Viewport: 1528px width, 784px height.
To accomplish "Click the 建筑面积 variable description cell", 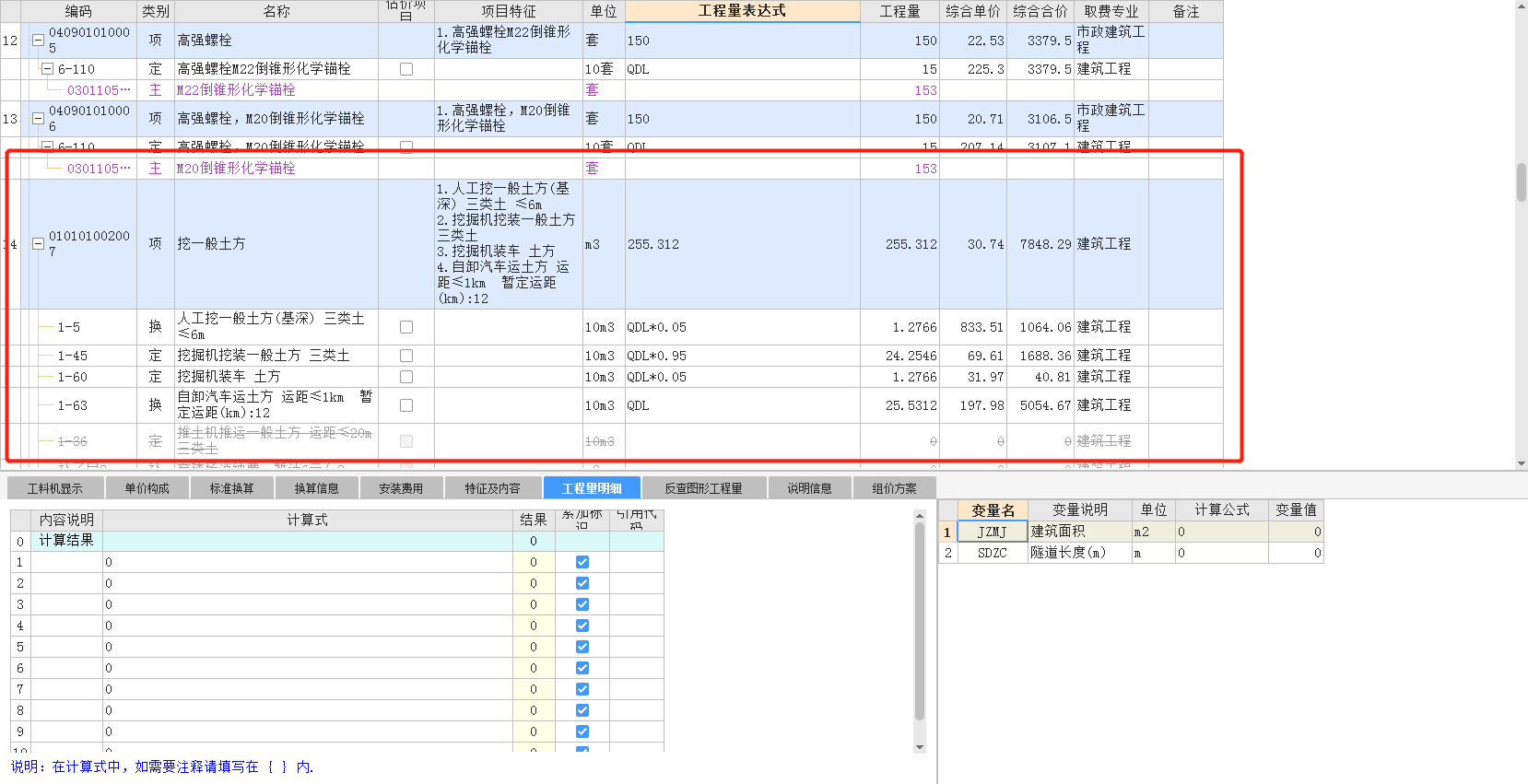I will pyautogui.click(x=1080, y=532).
